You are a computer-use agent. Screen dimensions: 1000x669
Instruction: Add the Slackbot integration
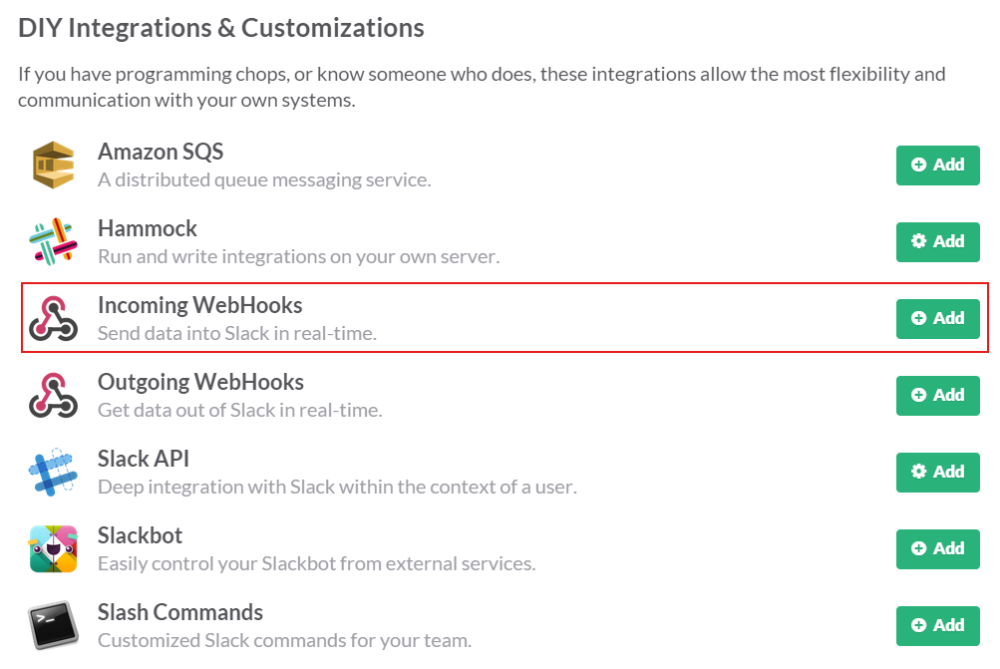pos(937,548)
